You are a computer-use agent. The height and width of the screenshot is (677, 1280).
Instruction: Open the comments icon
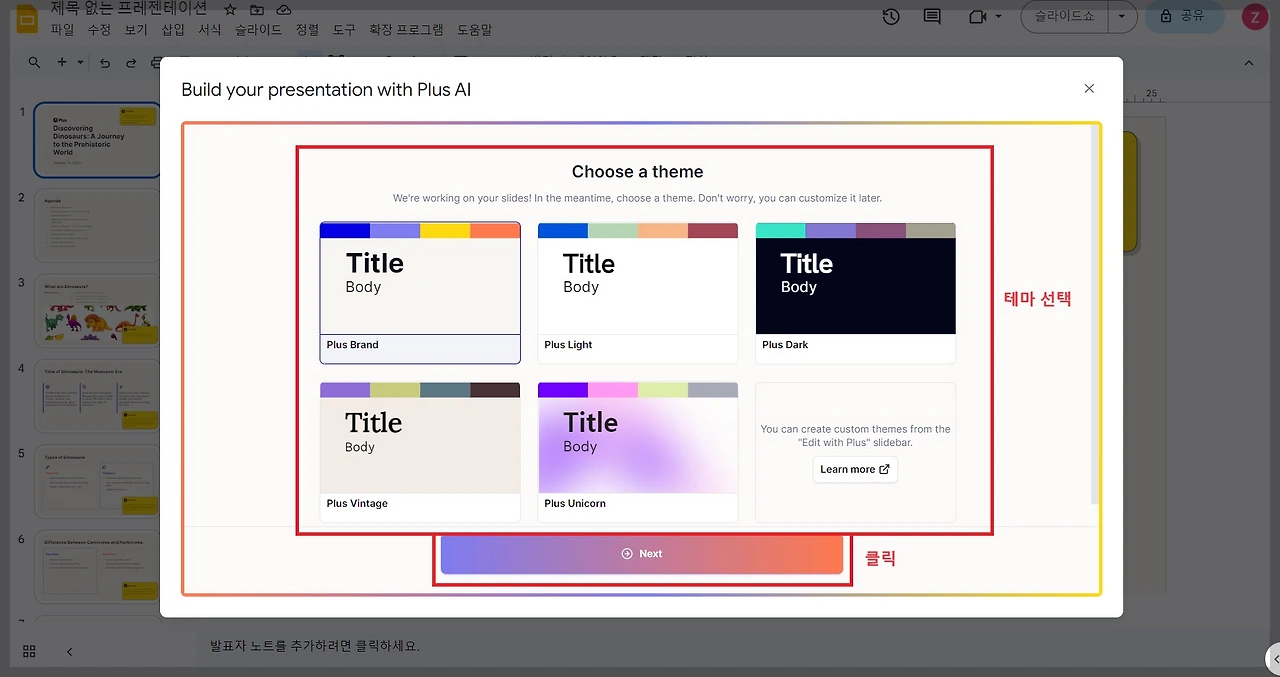932,16
